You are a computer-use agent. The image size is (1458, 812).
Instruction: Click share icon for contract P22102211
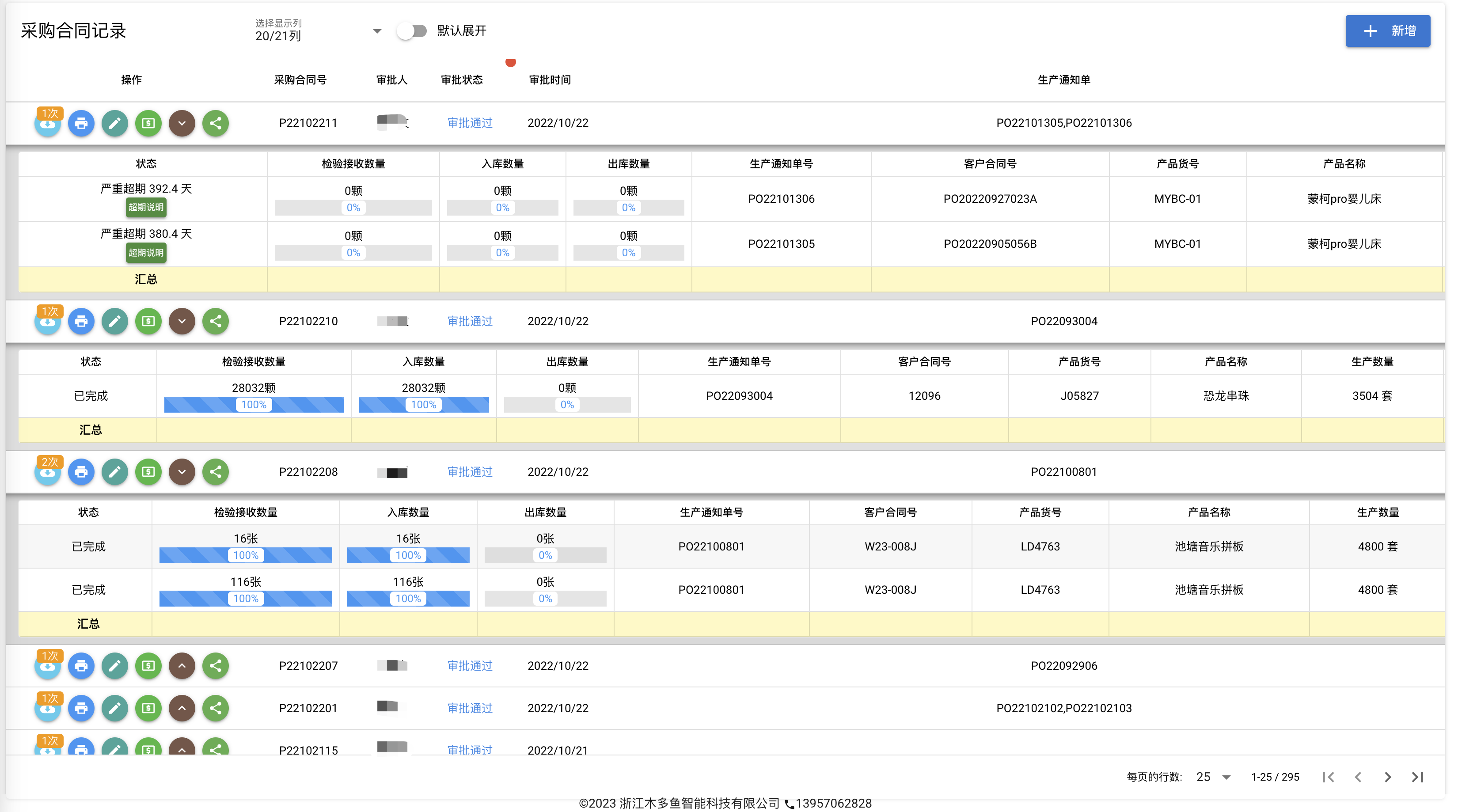click(x=216, y=123)
